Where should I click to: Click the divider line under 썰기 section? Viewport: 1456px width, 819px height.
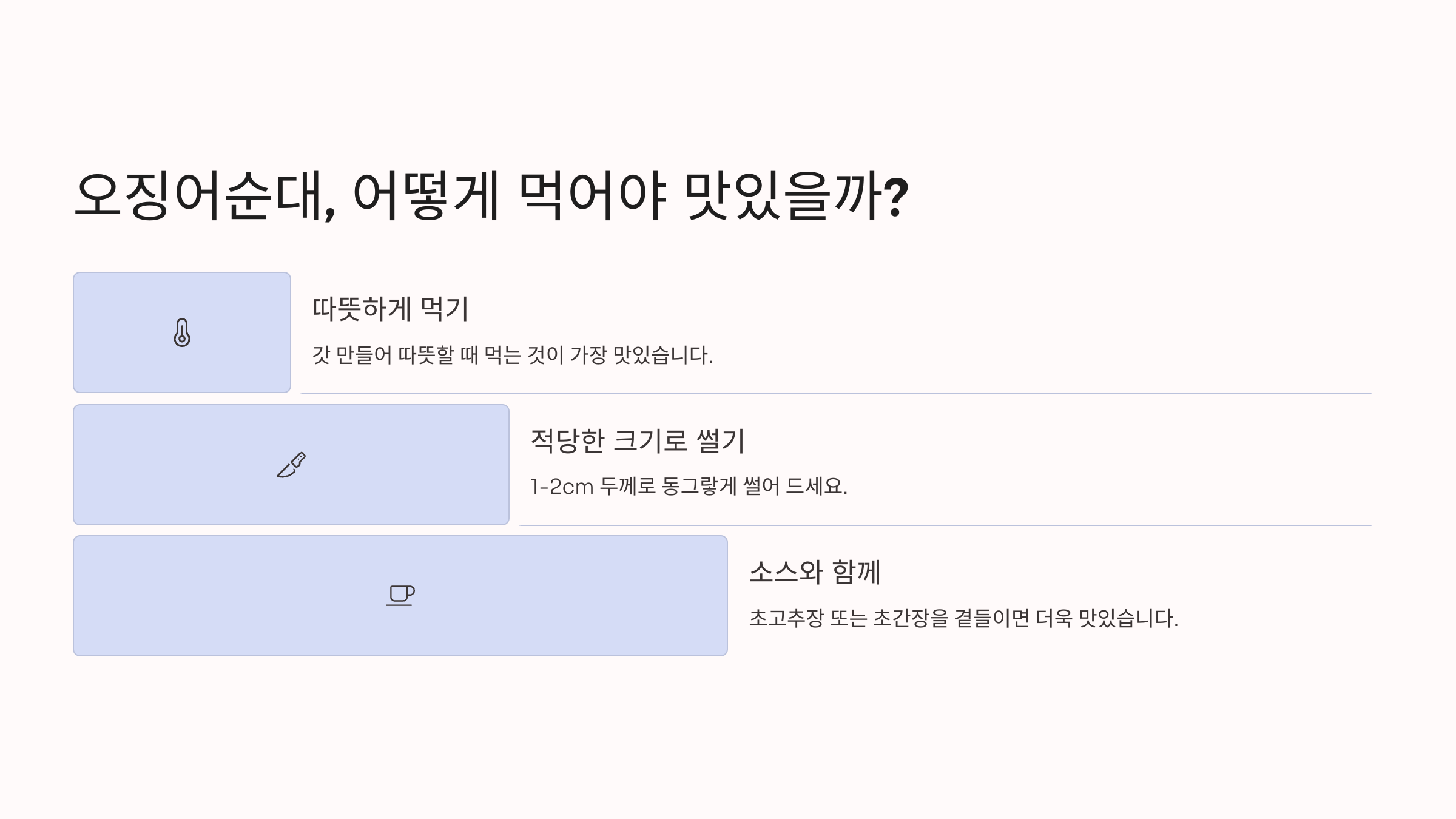point(946,525)
